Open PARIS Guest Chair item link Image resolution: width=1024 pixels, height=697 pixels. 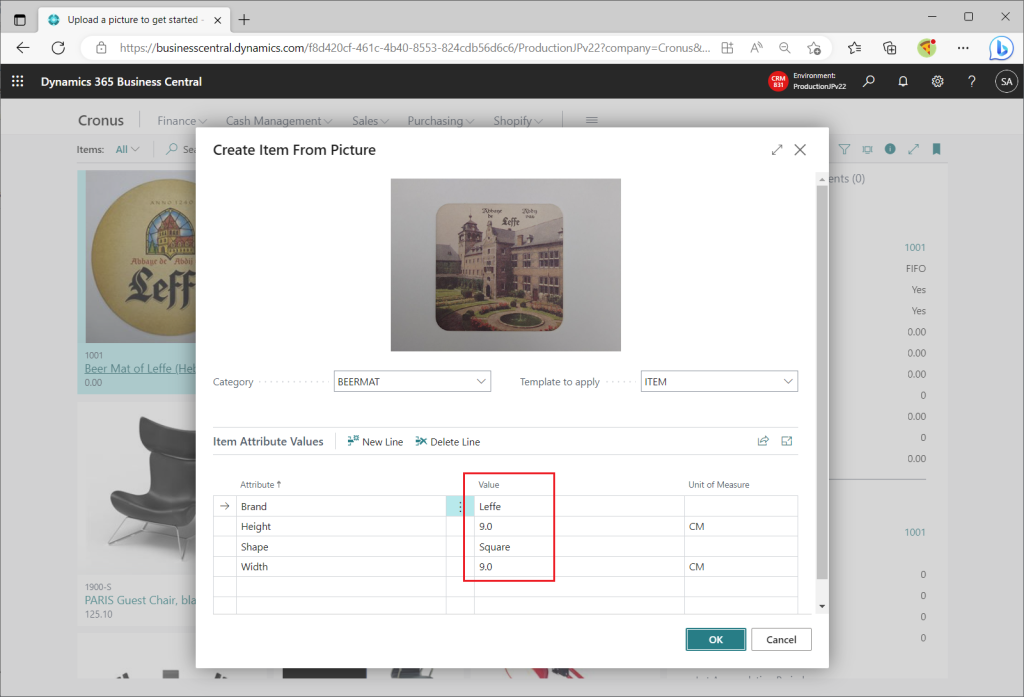140,600
